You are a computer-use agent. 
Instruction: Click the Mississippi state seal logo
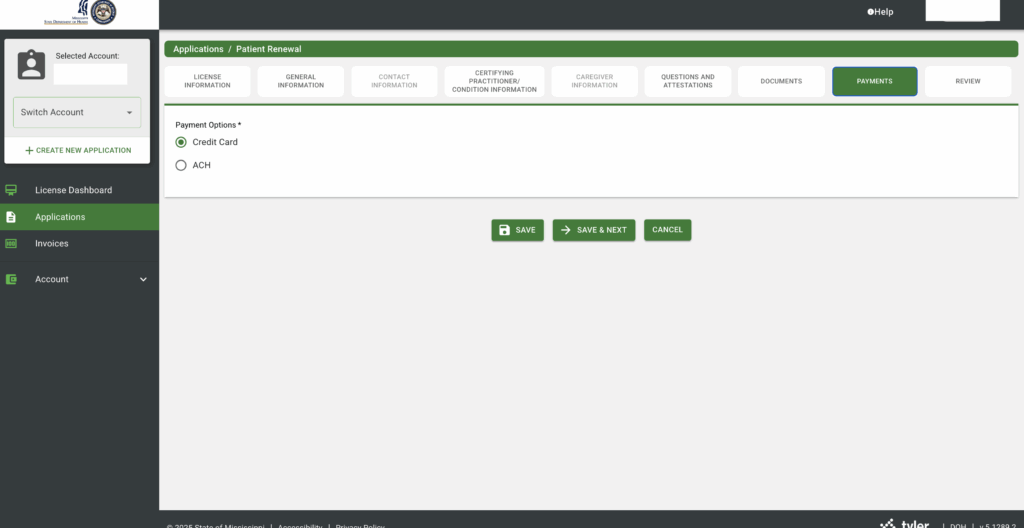point(103,13)
